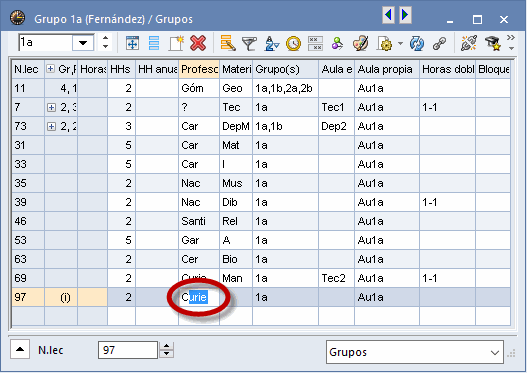This screenshot has height=373, width=527.
Task: Select the Dep2 room cell
Action: pyautogui.click(x=337, y=126)
